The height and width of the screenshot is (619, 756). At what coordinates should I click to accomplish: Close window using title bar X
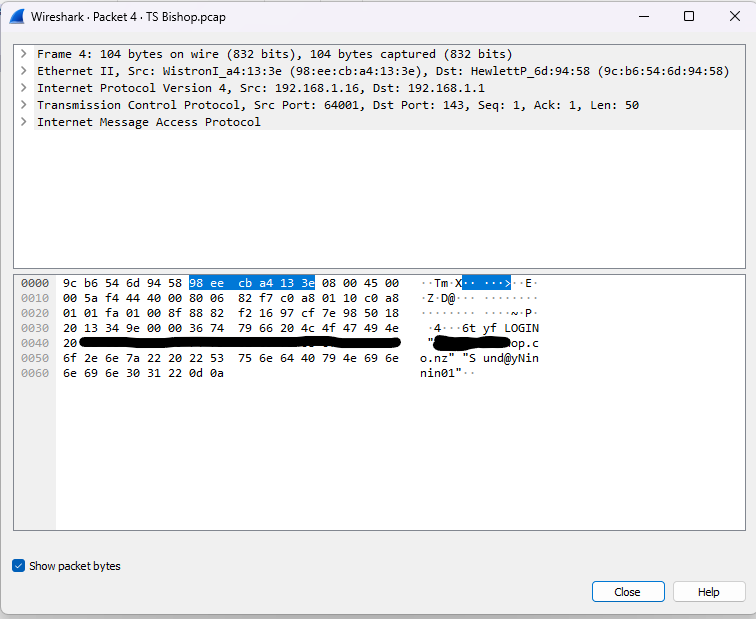[x=733, y=16]
